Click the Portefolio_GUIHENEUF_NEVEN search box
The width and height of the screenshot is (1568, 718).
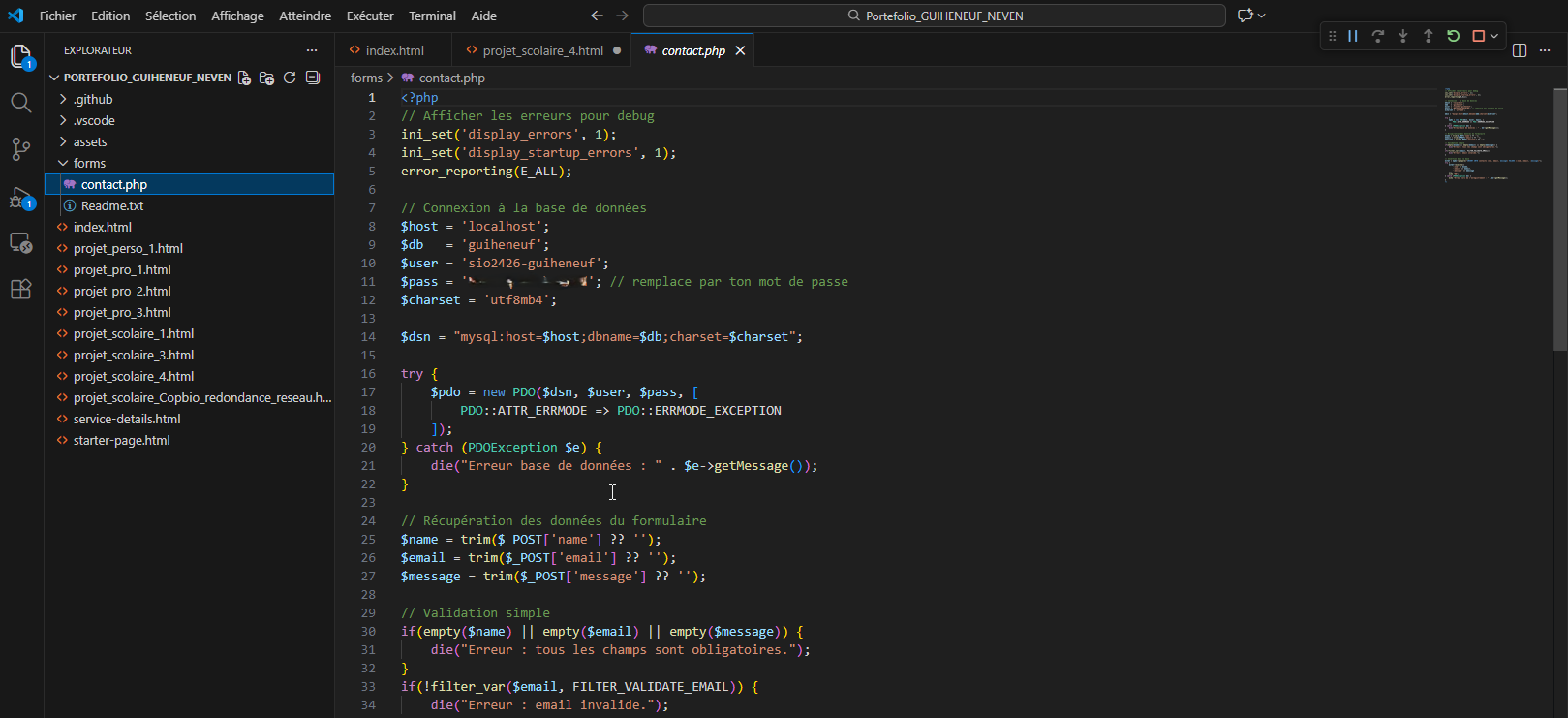pos(934,16)
